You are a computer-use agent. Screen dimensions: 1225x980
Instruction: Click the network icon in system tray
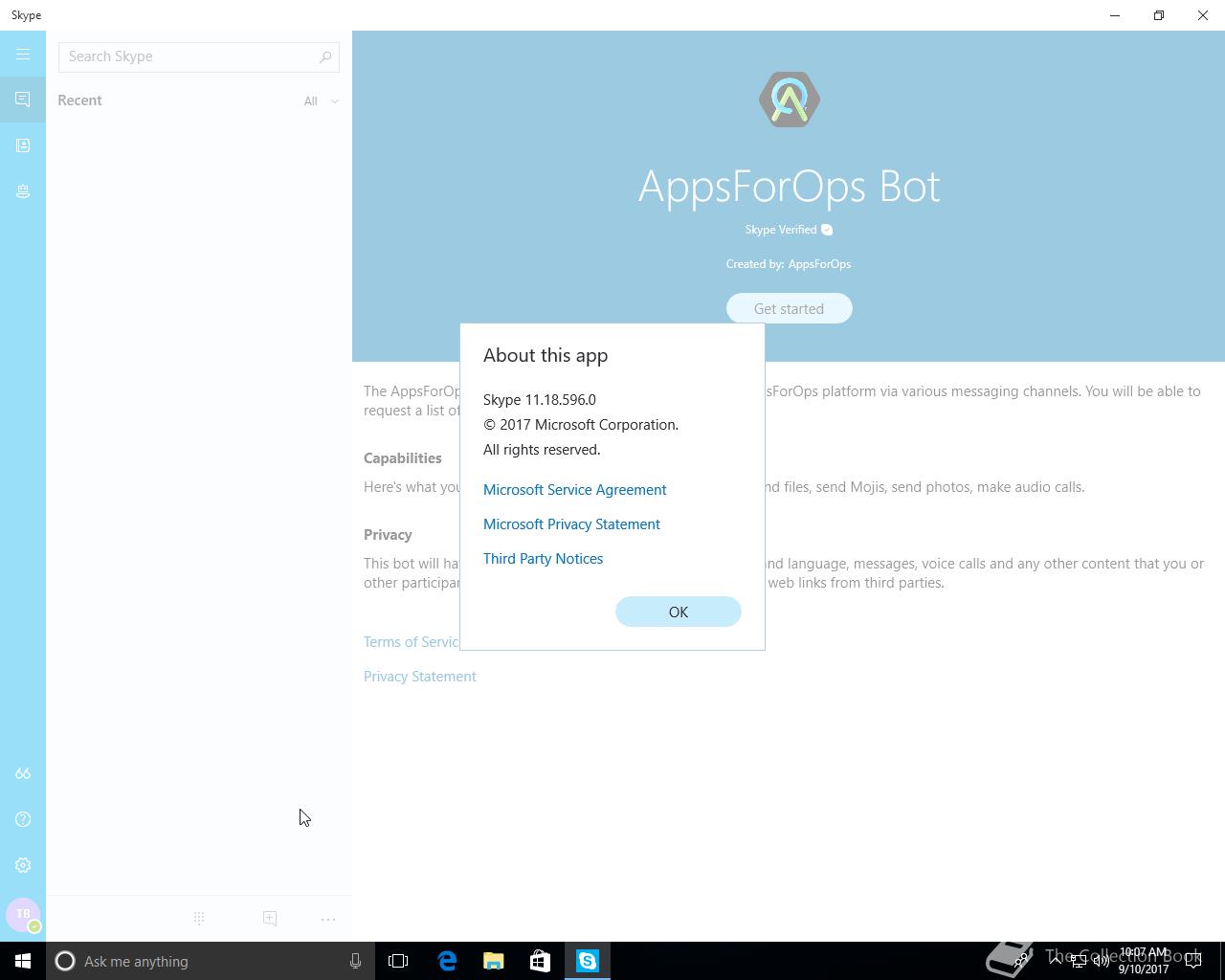[x=1078, y=961]
